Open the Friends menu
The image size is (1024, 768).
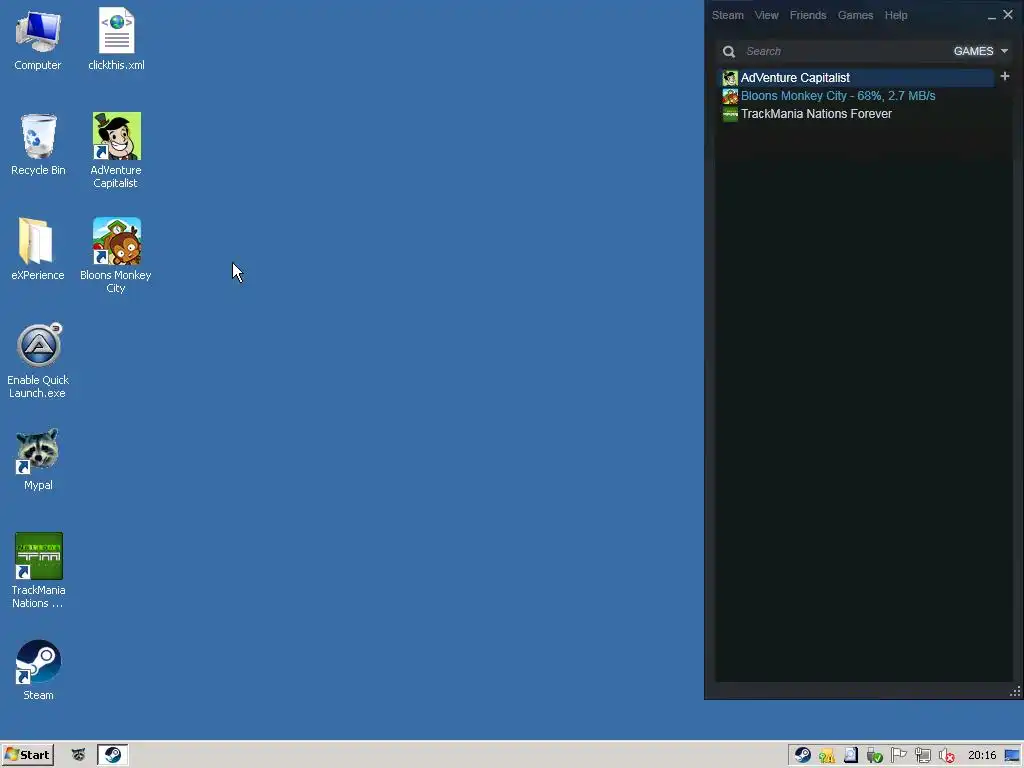click(808, 15)
